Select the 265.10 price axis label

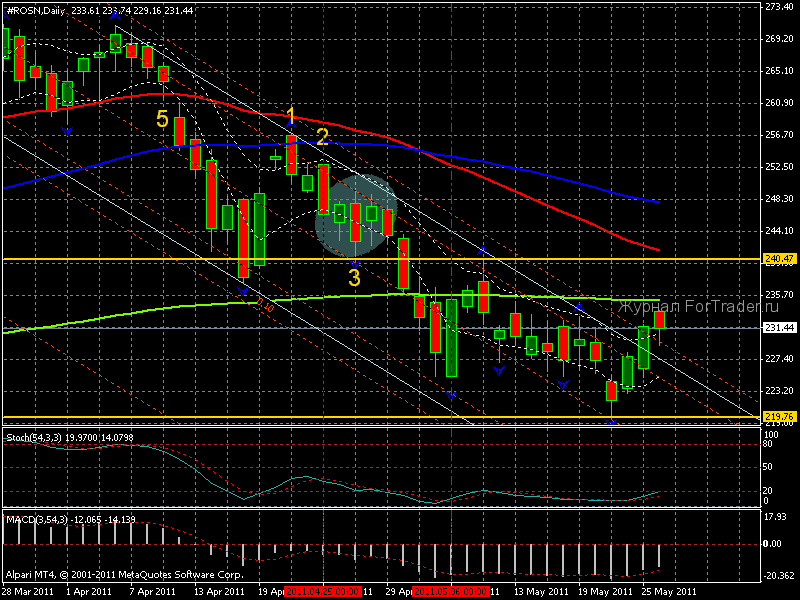pos(779,71)
